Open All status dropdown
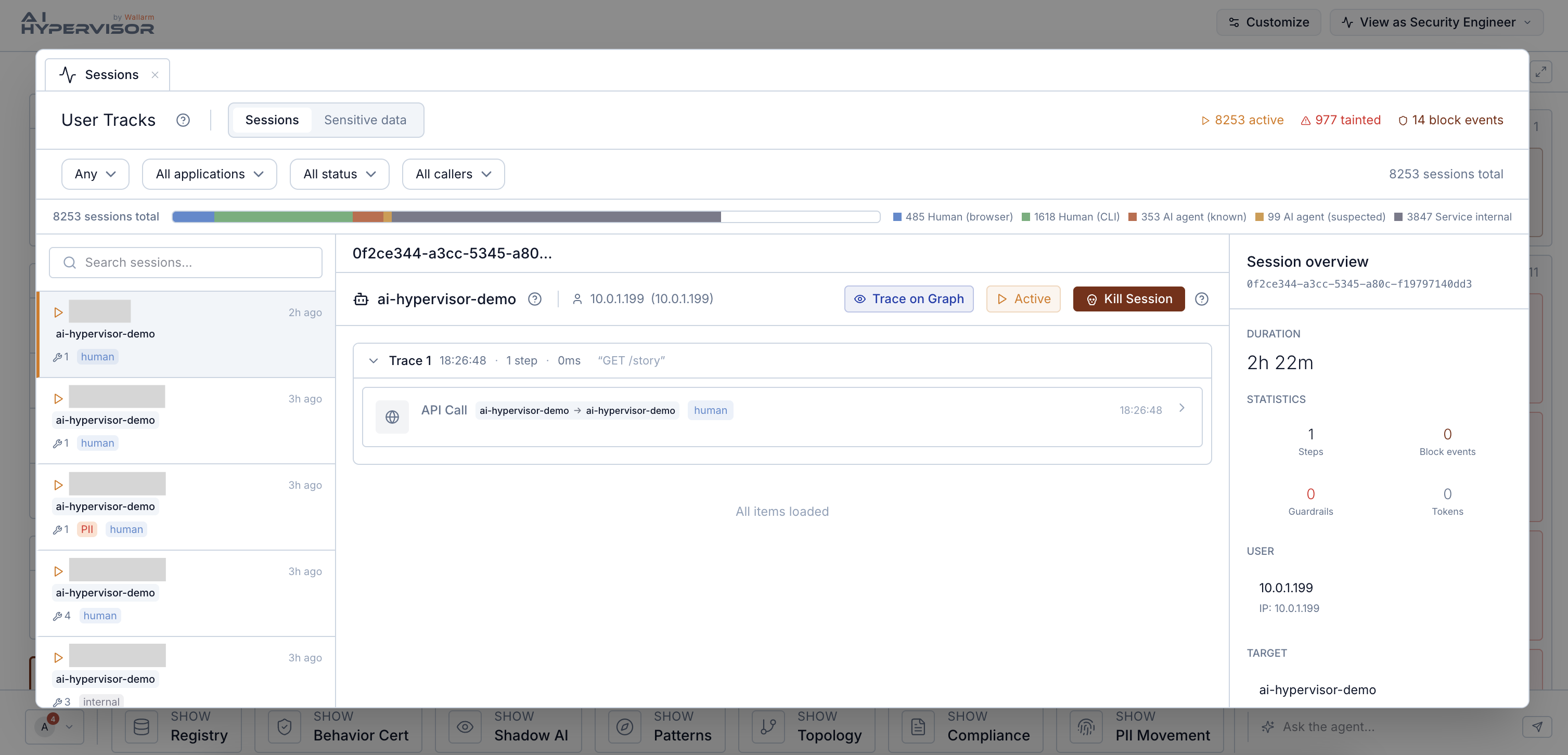 click(x=339, y=174)
